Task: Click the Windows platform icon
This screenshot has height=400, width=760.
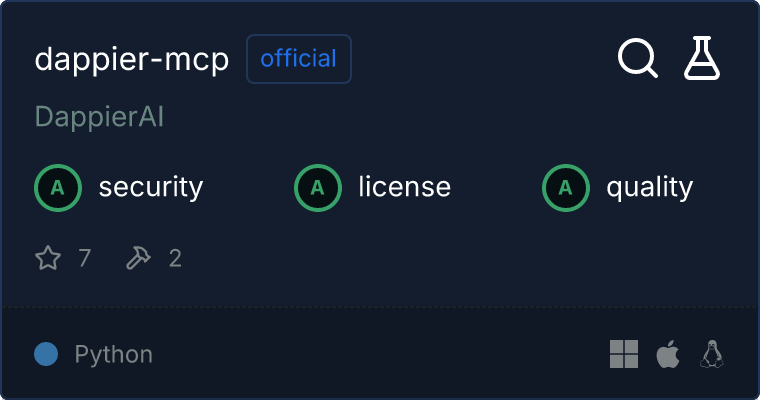Action: click(x=624, y=354)
